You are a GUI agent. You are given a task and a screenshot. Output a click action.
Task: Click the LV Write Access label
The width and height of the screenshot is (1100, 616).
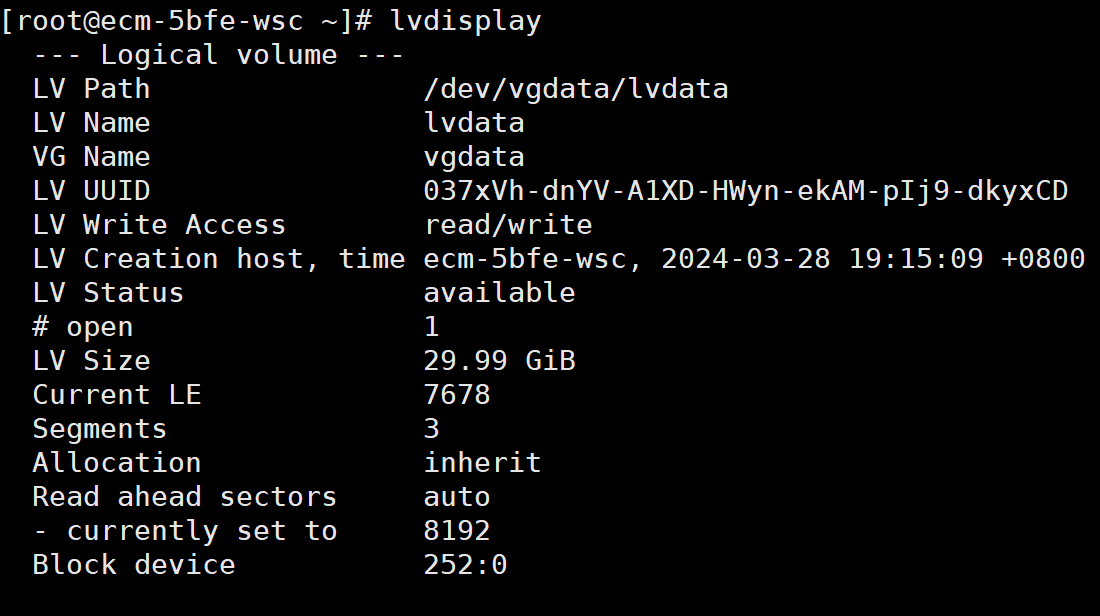[159, 225]
